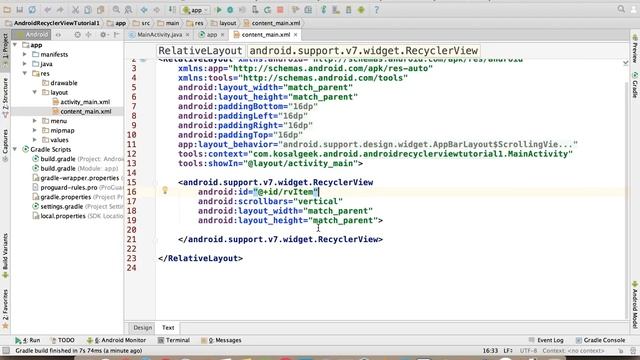Open the Terminal tool window
This screenshot has height=360, width=640.
174,340
